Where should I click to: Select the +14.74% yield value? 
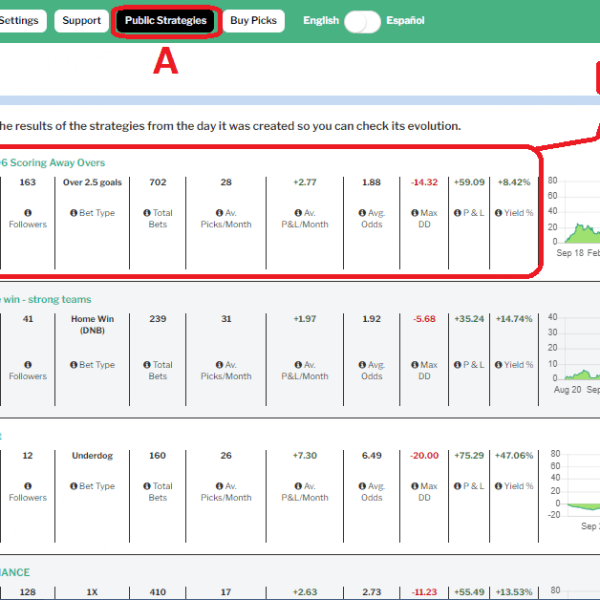point(514,319)
